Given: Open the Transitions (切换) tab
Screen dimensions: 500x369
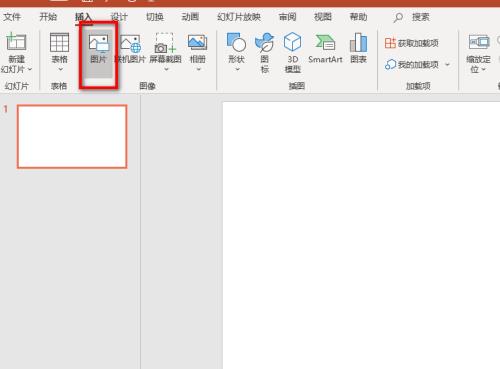Looking at the screenshot, I should point(155,17).
